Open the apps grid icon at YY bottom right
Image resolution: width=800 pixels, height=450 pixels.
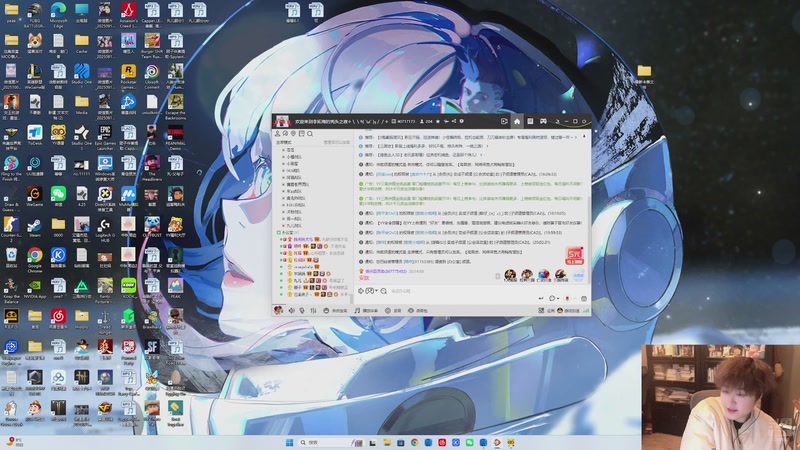(x=541, y=310)
